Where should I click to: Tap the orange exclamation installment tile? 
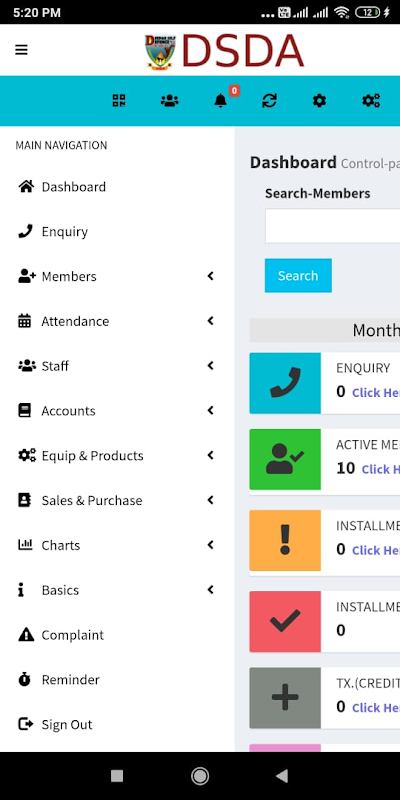(x=285, y=540)
